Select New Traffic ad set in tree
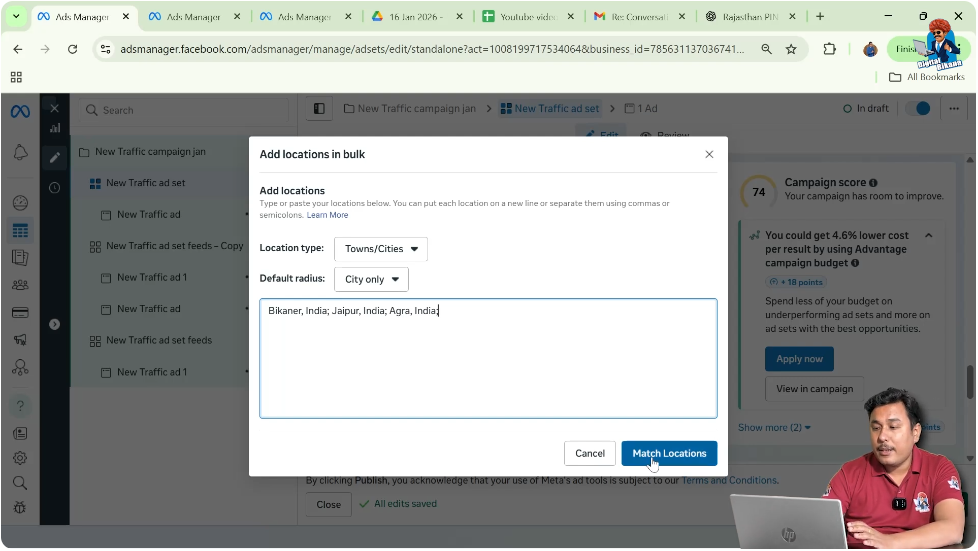The height and width of the screenshot is (551, 978). point(145,183)
